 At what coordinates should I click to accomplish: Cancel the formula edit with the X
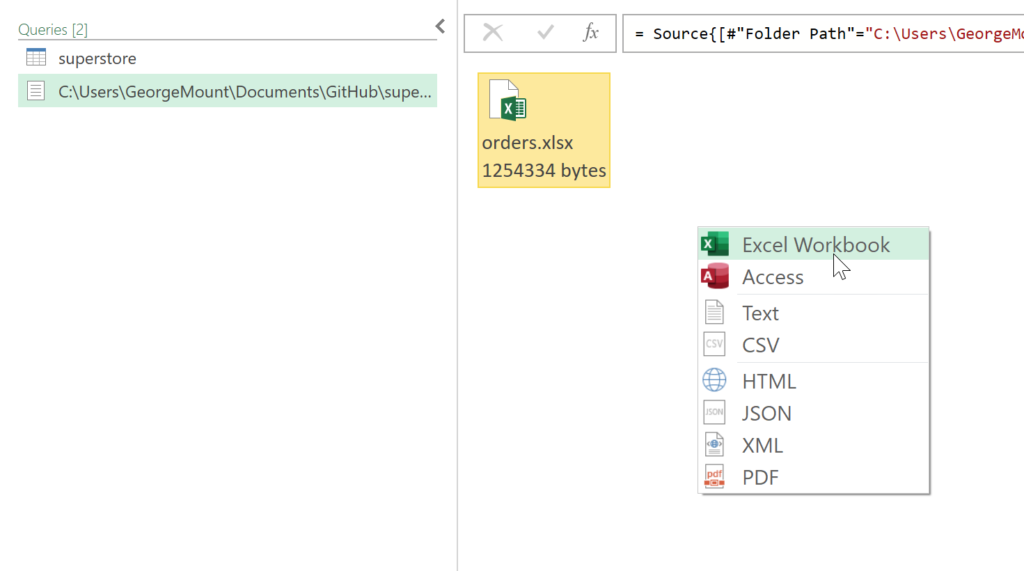coord(492,33)
